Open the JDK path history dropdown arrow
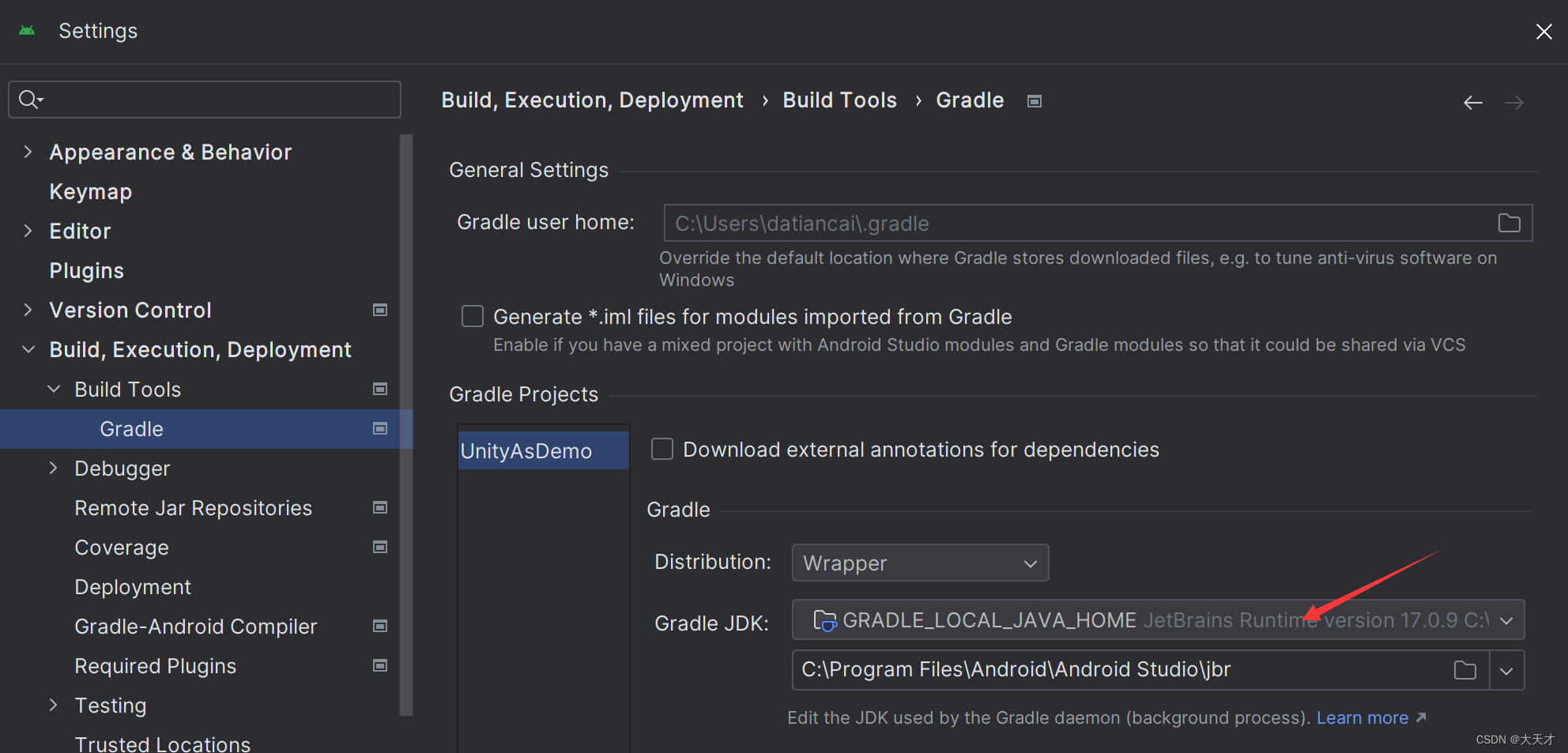Image resolution: width=1568 pixels, height=753 pixels. tap(1506, 671)
